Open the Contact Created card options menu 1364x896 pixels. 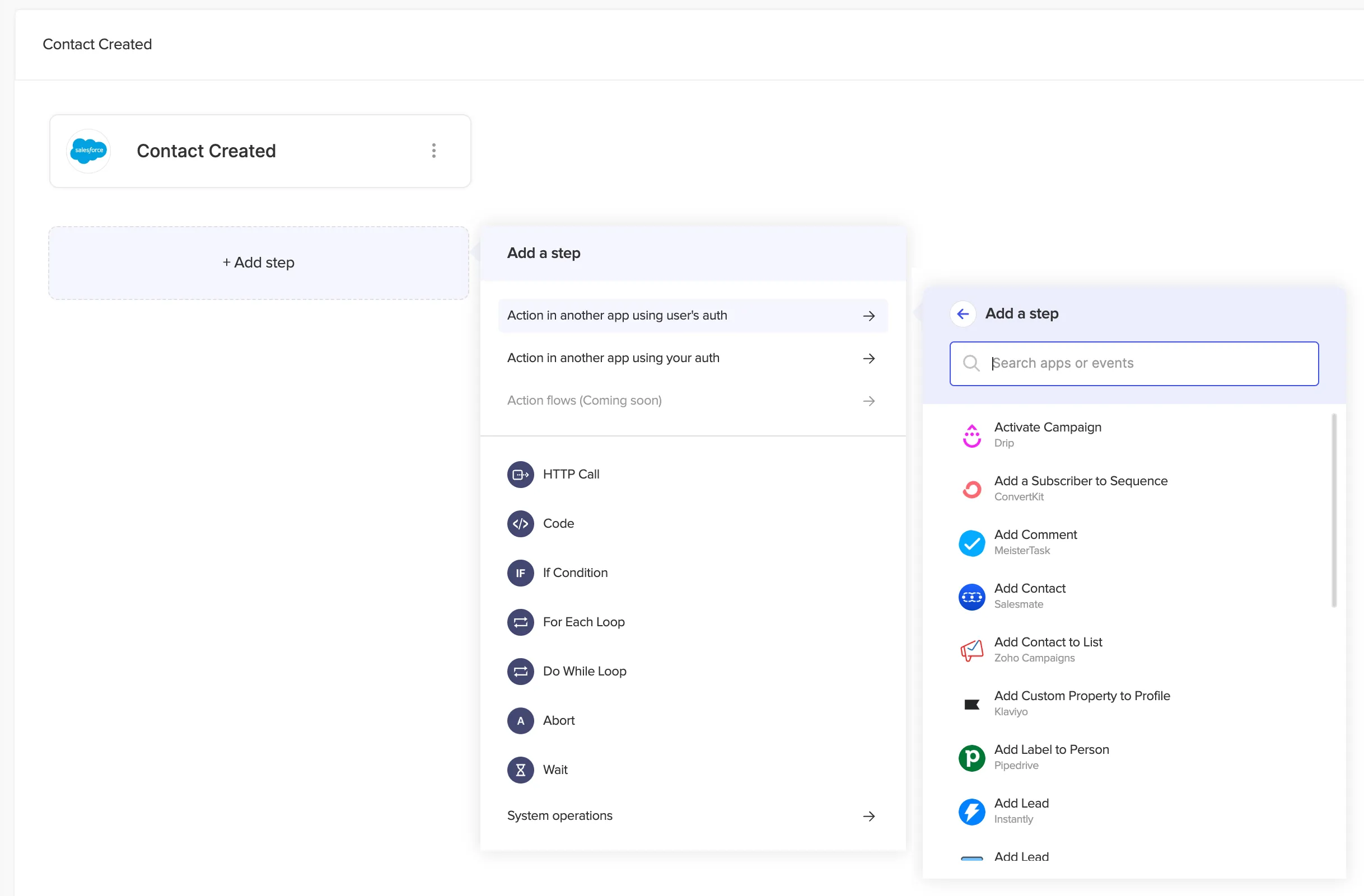coord(434,151)
